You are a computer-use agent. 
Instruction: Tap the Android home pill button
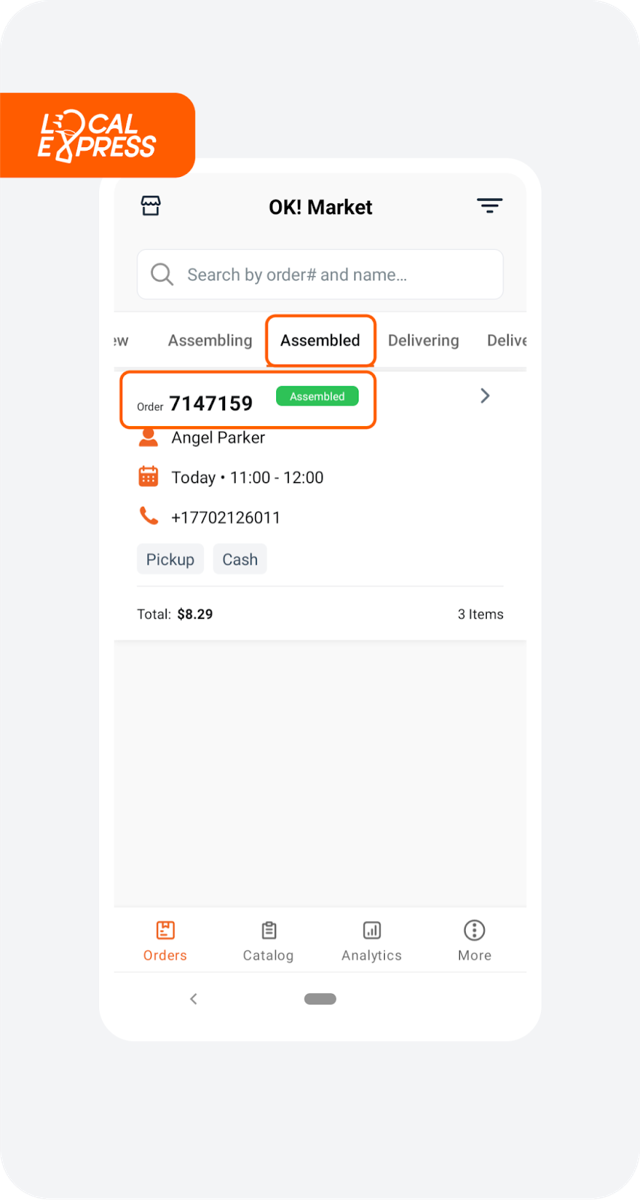[x=320, y=999]
